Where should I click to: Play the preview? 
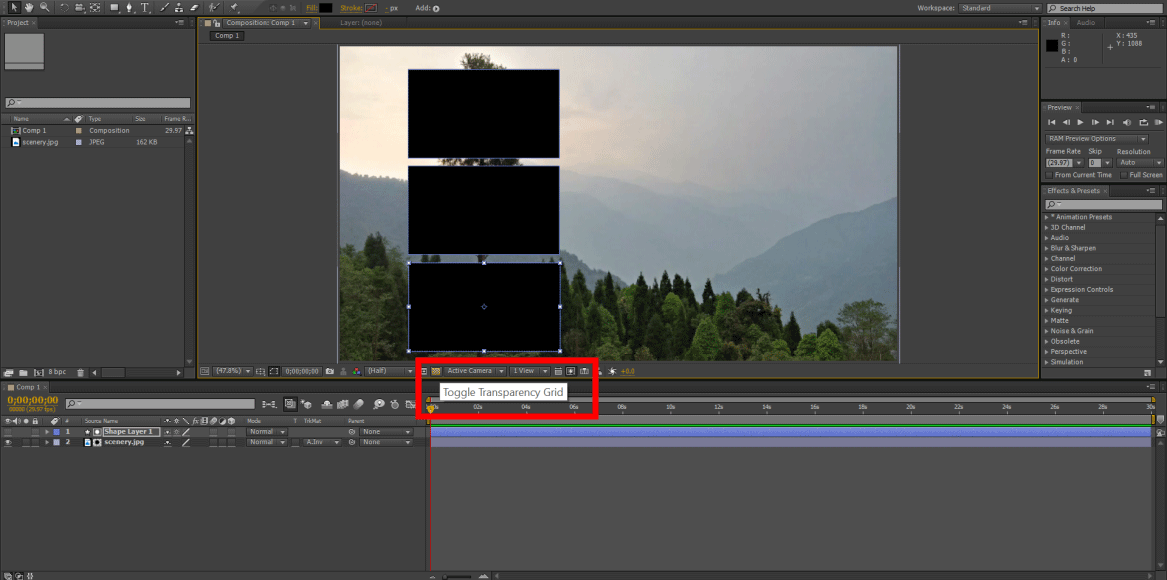tap(1081, 122)
